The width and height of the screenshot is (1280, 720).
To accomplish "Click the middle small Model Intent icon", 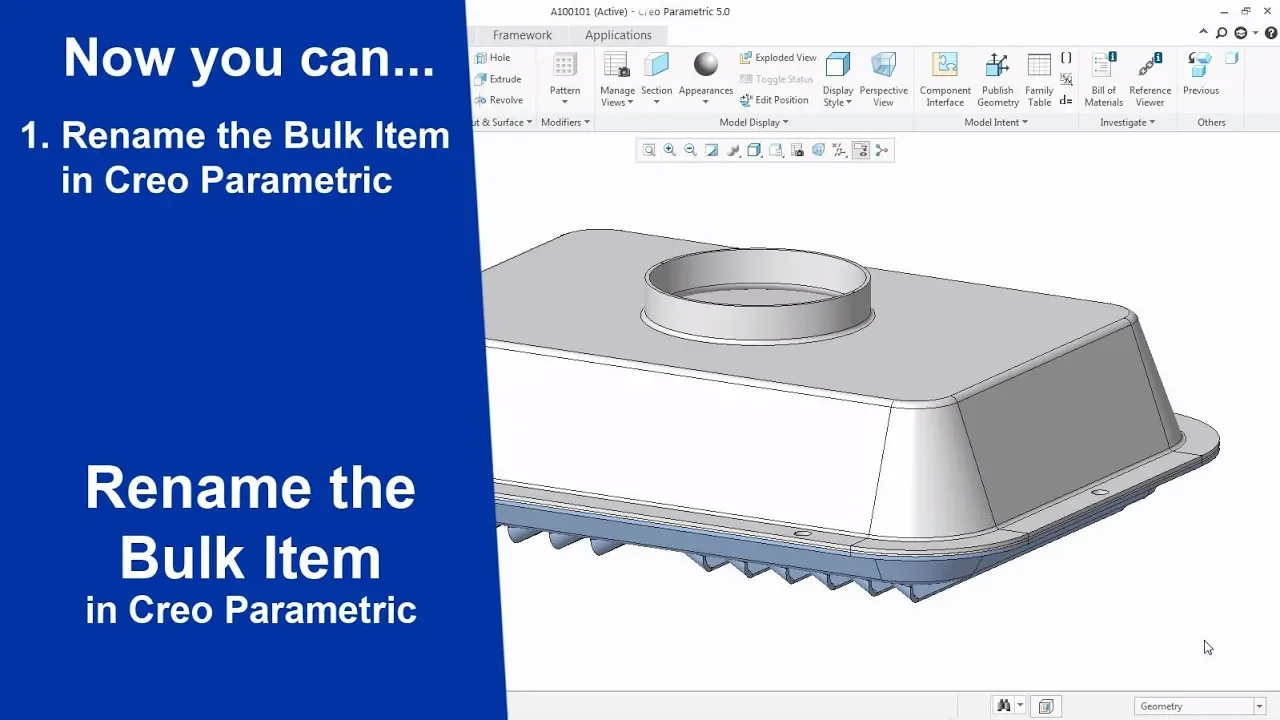I will point(1066,79).
